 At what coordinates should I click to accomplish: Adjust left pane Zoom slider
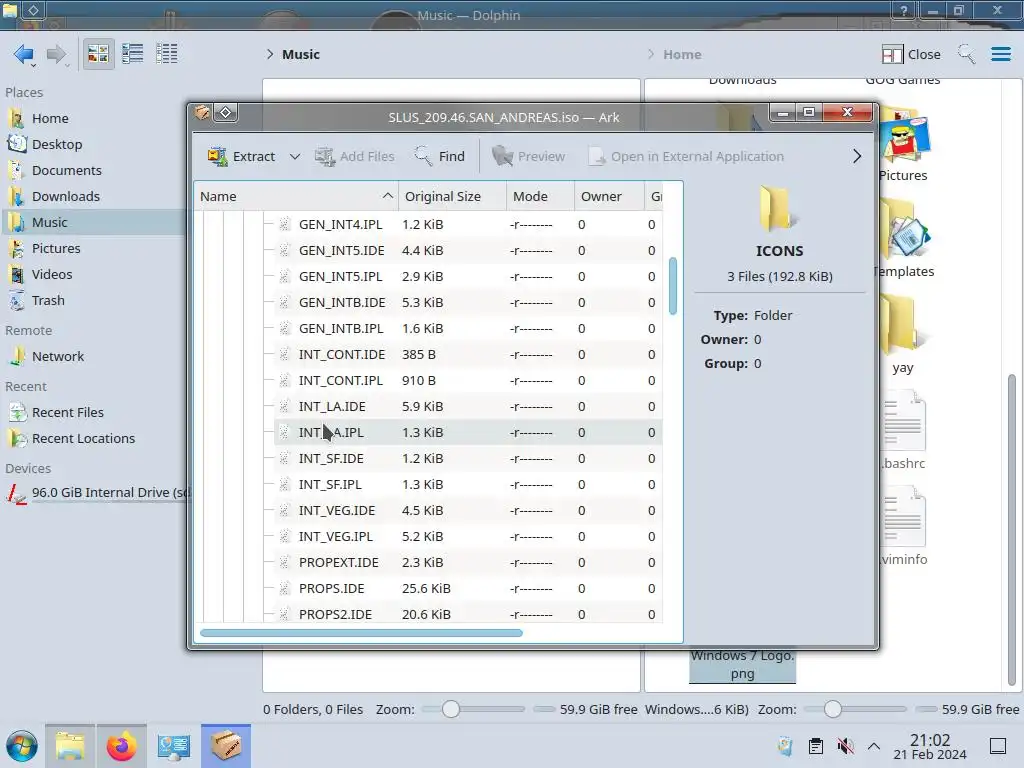473,709
